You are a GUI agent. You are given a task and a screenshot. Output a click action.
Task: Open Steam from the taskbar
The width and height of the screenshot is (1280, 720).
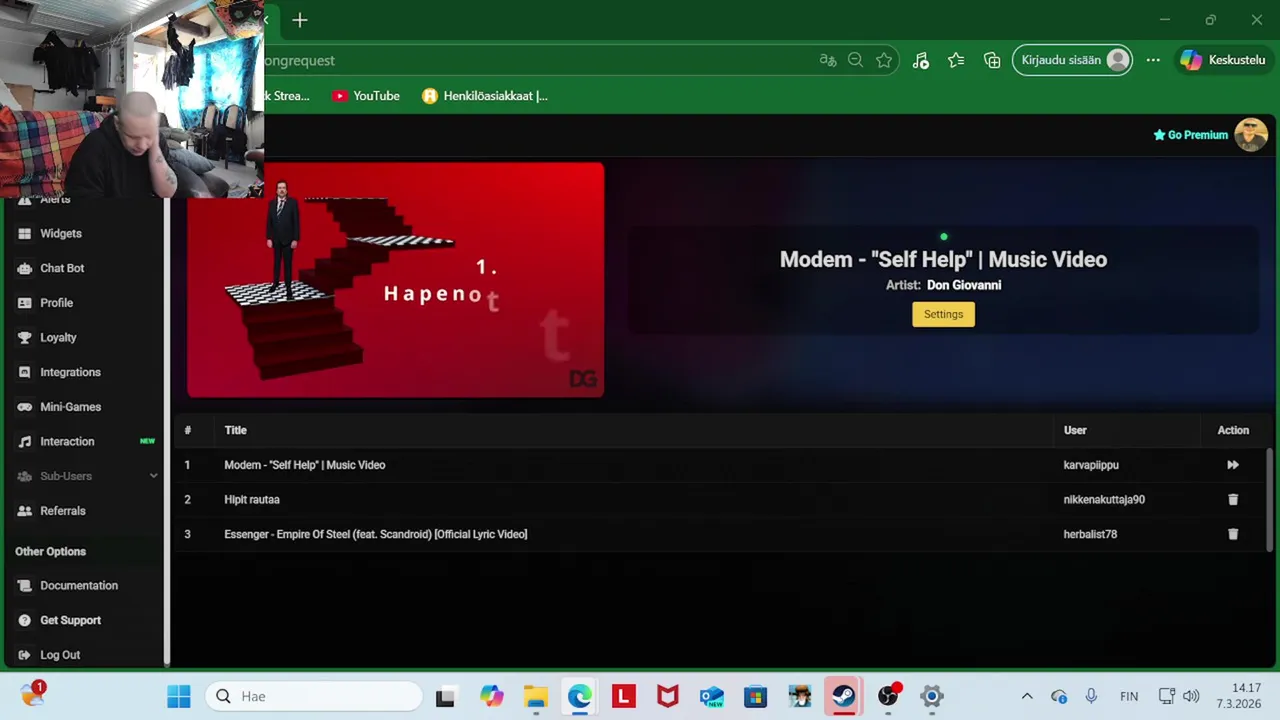[843, 696]
